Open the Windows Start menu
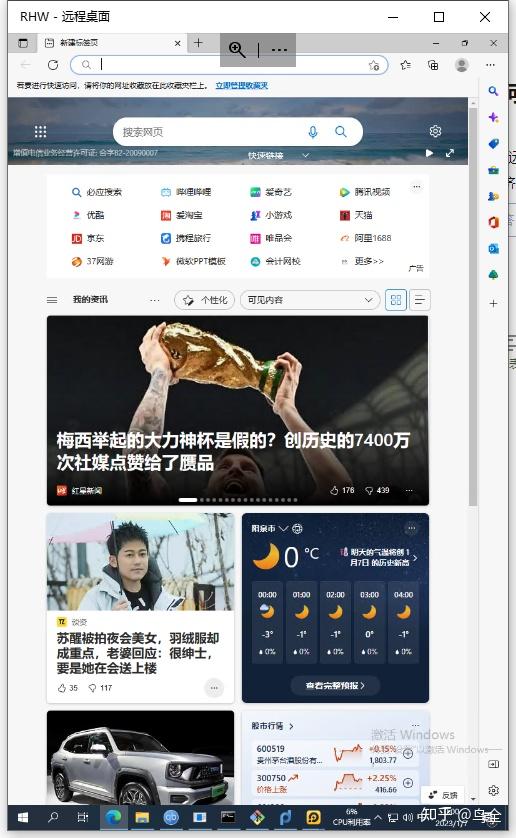The height and width of the screenshot is (838, 516). (x=23, y=817)
